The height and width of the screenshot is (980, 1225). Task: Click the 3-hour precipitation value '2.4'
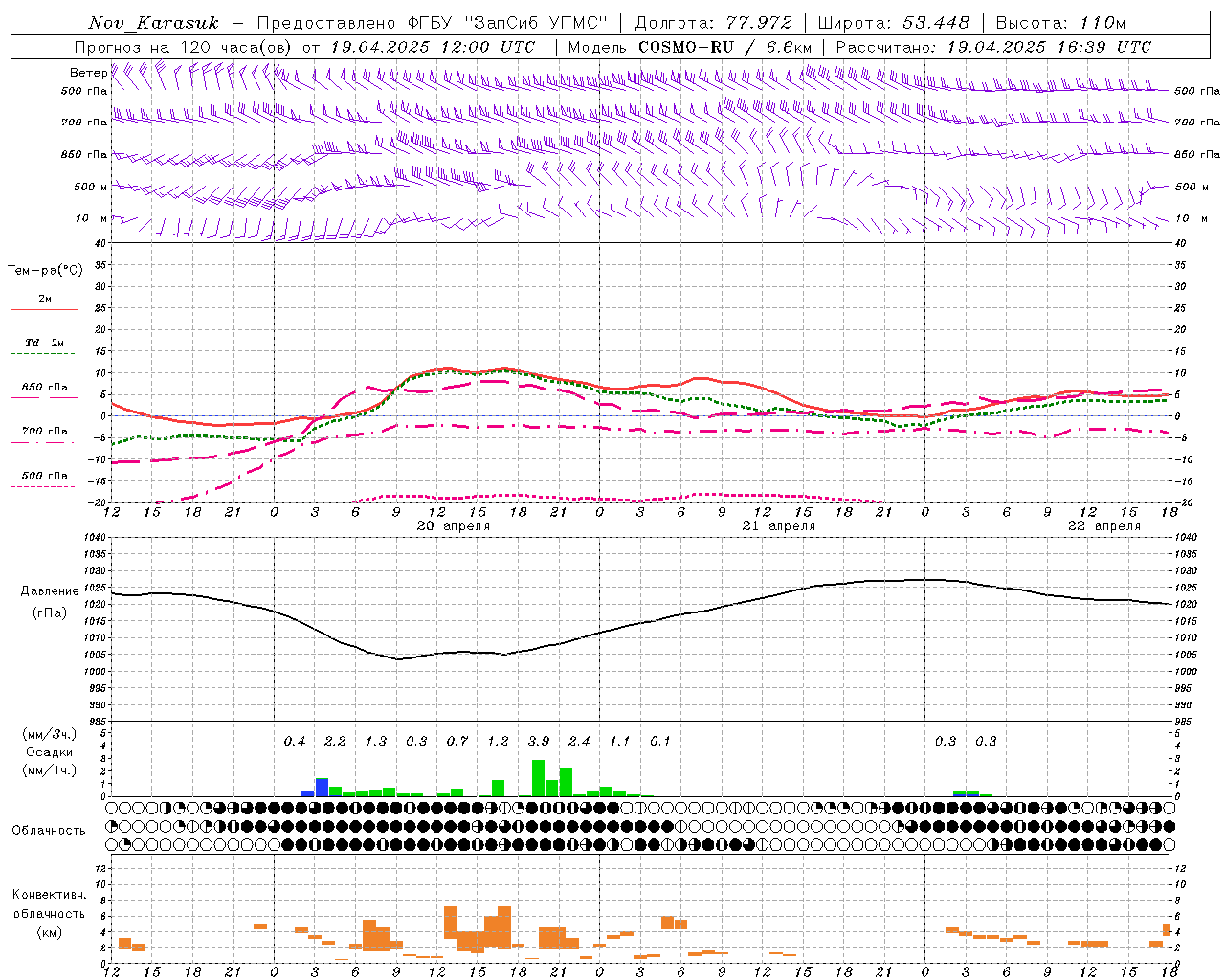pyautogui.click(x=579, y=742)
